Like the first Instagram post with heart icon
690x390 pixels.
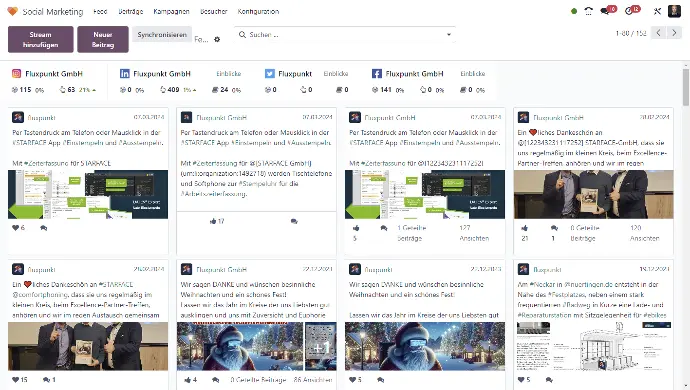click(x=16, y=228)
